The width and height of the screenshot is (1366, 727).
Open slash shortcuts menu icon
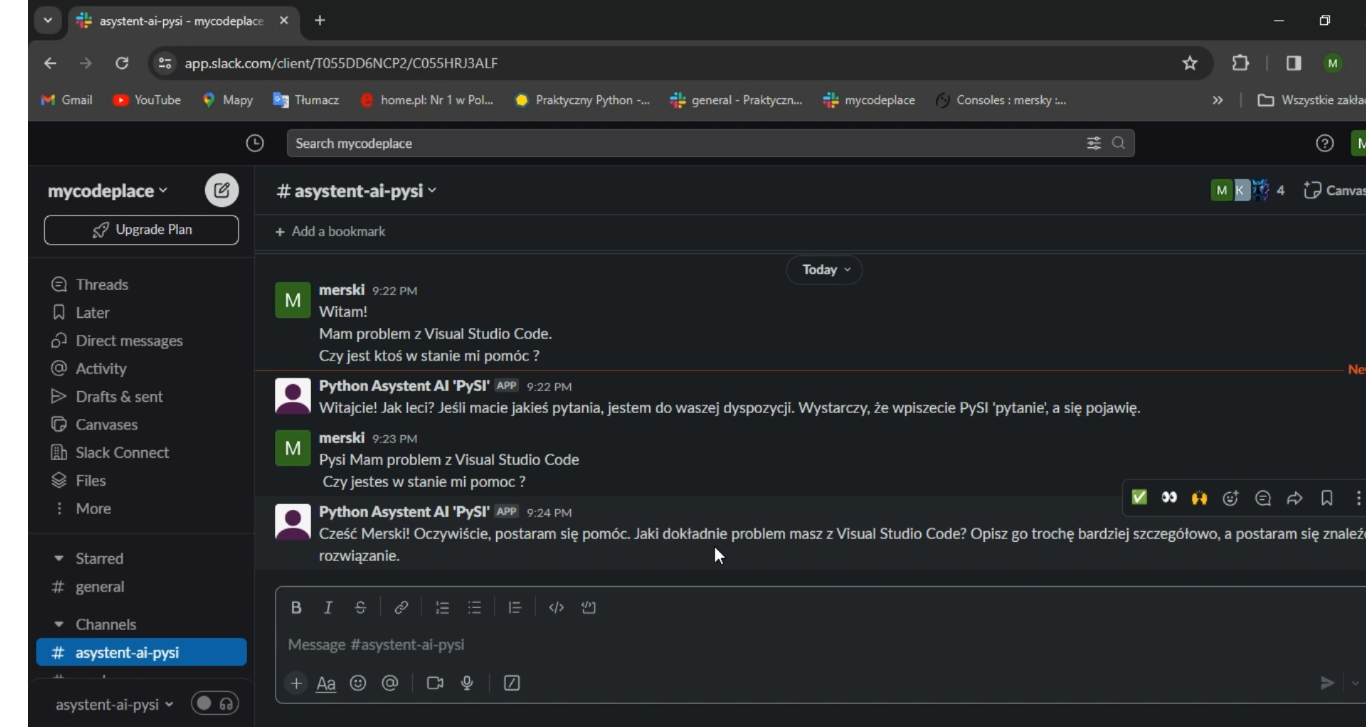point(512,683)
